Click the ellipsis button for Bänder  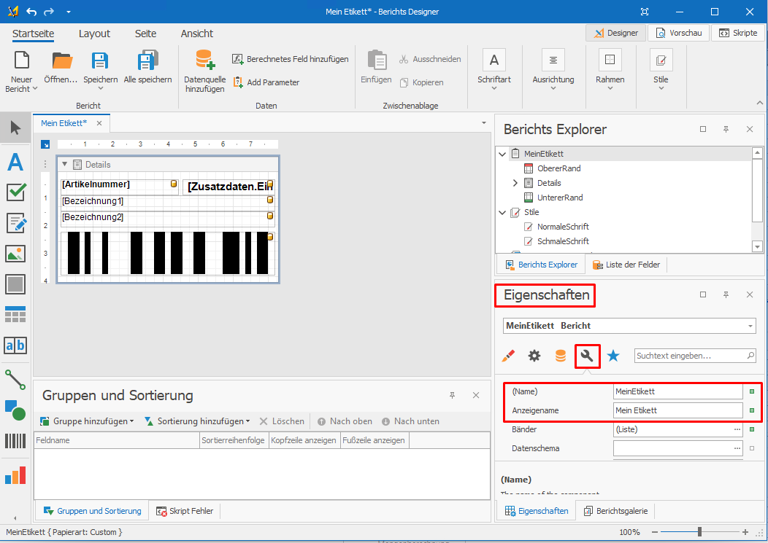pos(737,429)
